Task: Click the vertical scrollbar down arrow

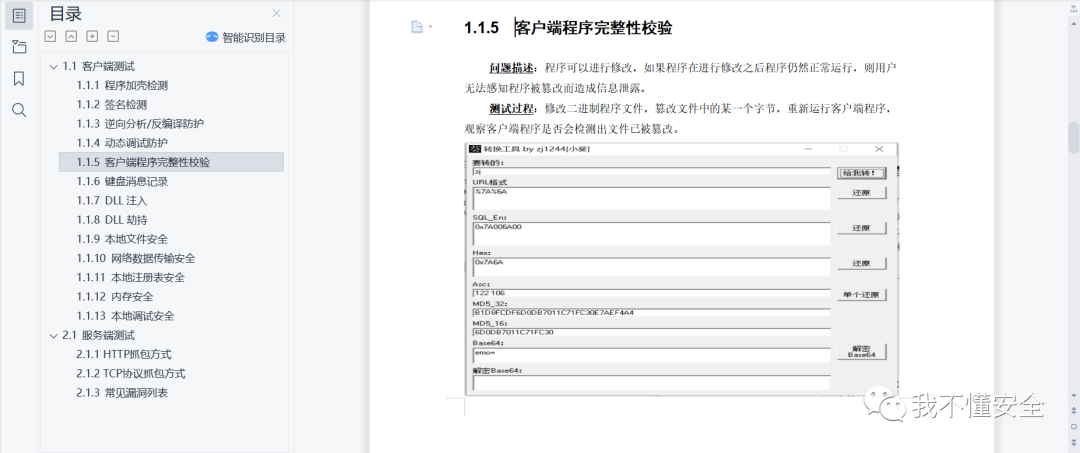Action: [x=1073, y=396]
